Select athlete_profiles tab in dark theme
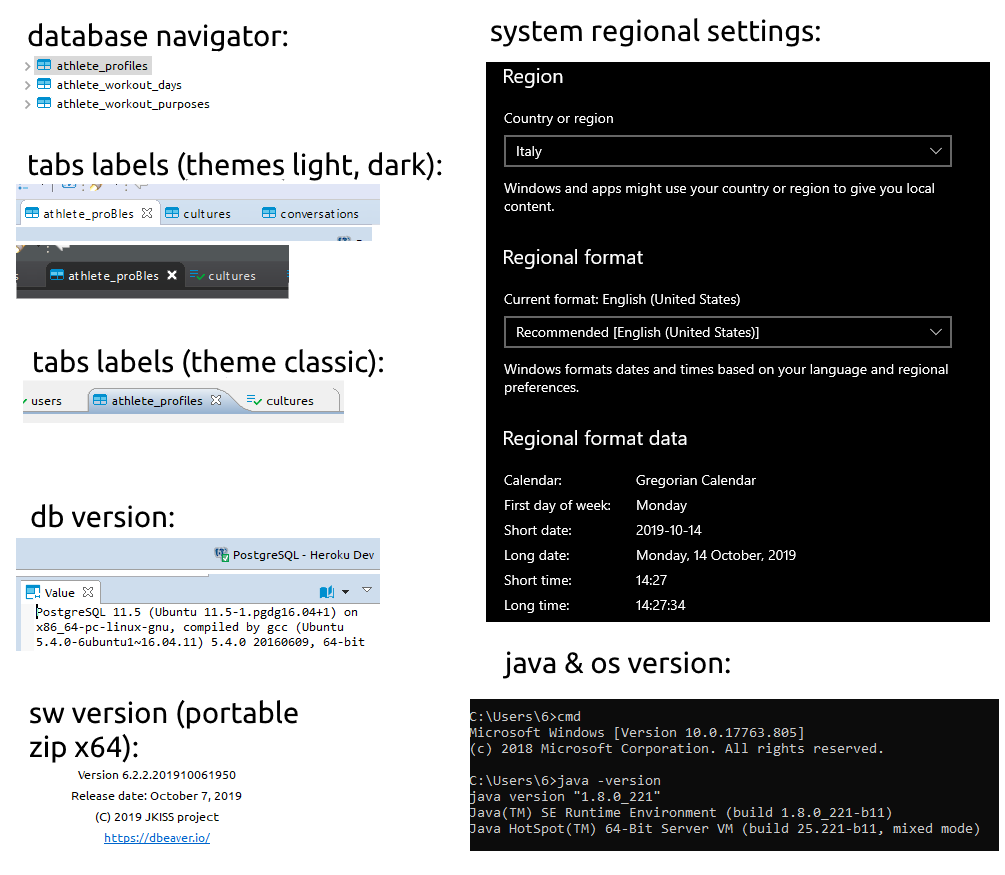The image size is (1005, 875). point(113,276)
